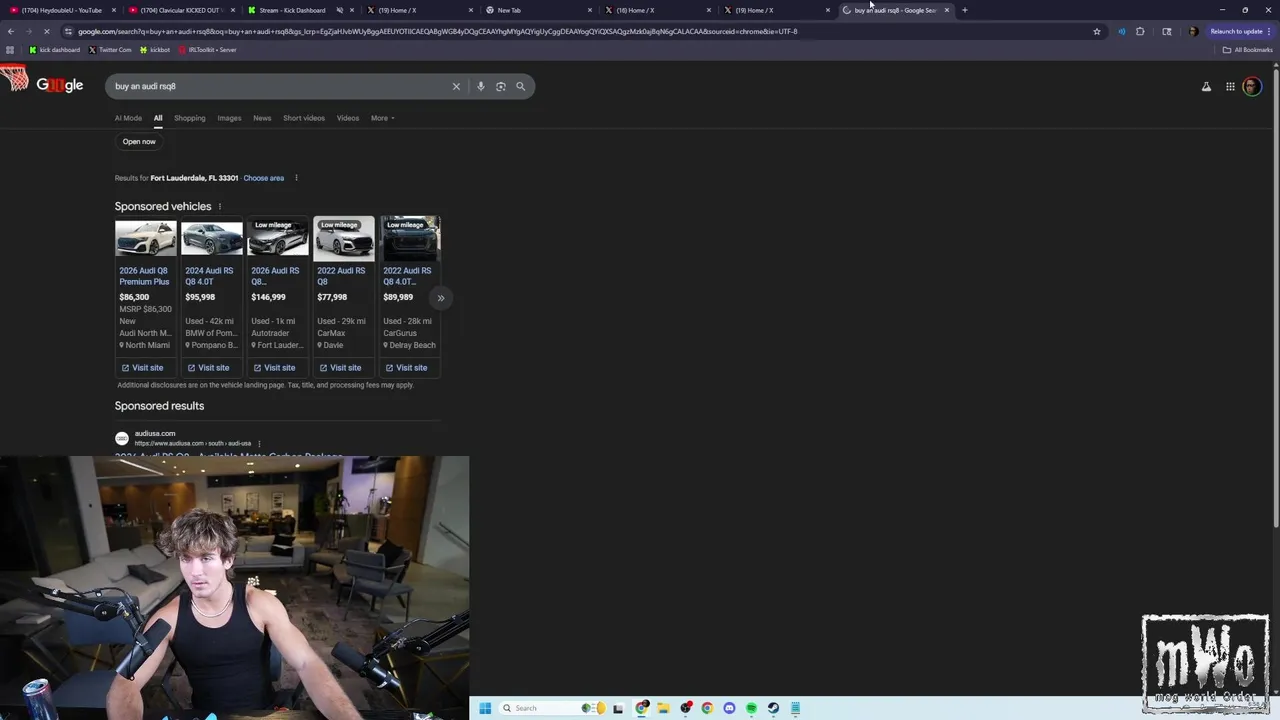
Task: Open the All Bookmarks folder
Action: [1247, 50]
